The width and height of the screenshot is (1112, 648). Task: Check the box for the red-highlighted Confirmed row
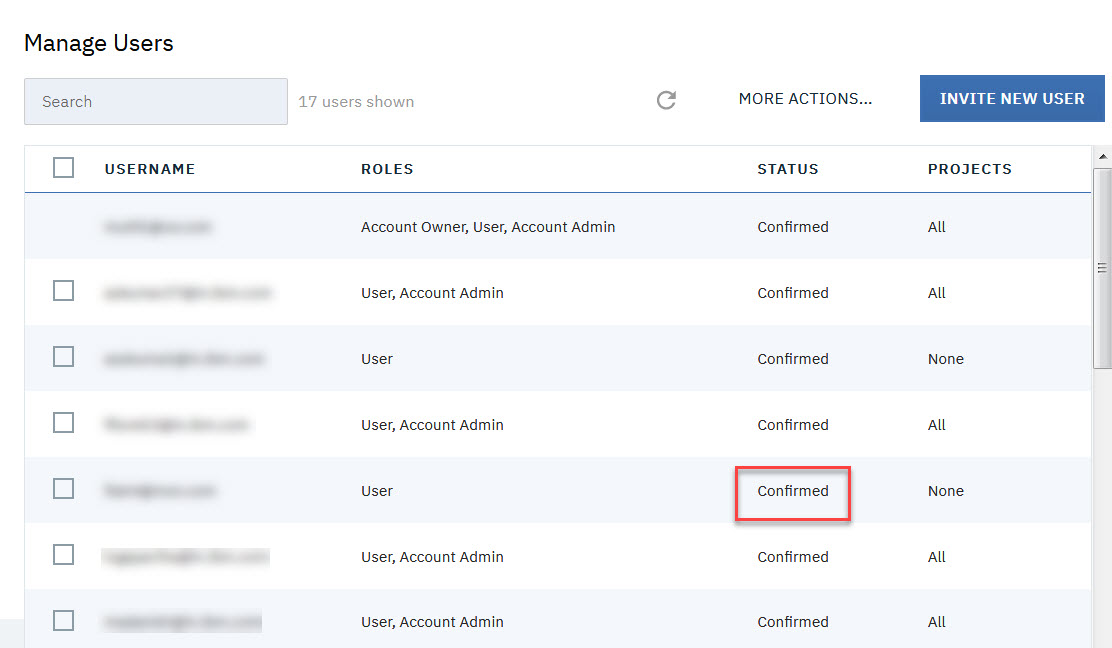click(x=63, y=489)
